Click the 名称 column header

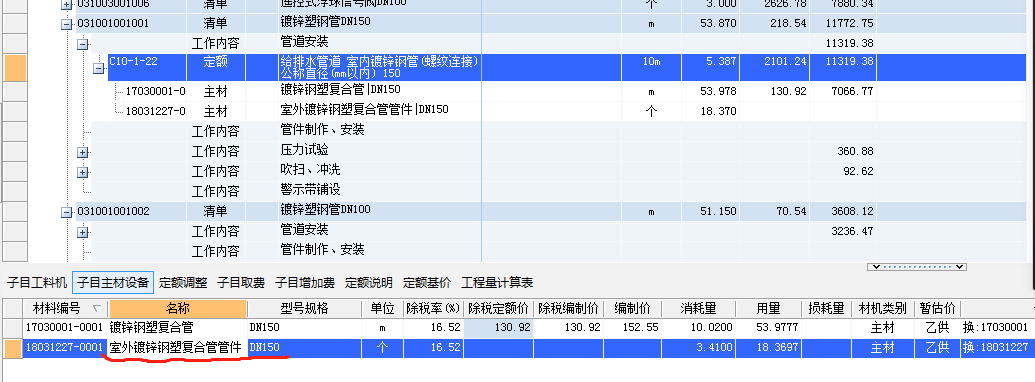178,309
